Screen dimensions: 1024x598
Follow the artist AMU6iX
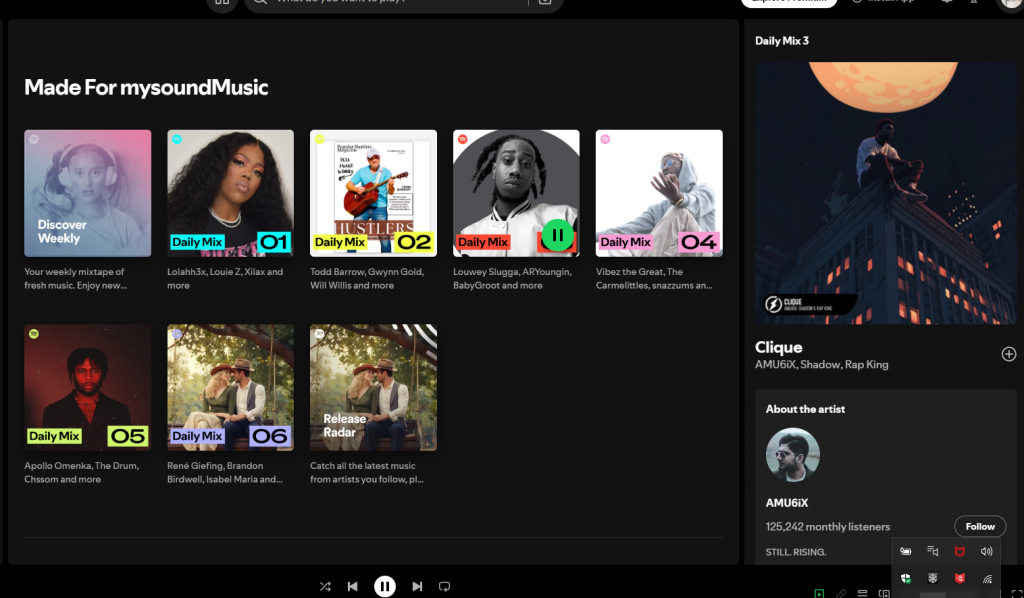point(980,526)
